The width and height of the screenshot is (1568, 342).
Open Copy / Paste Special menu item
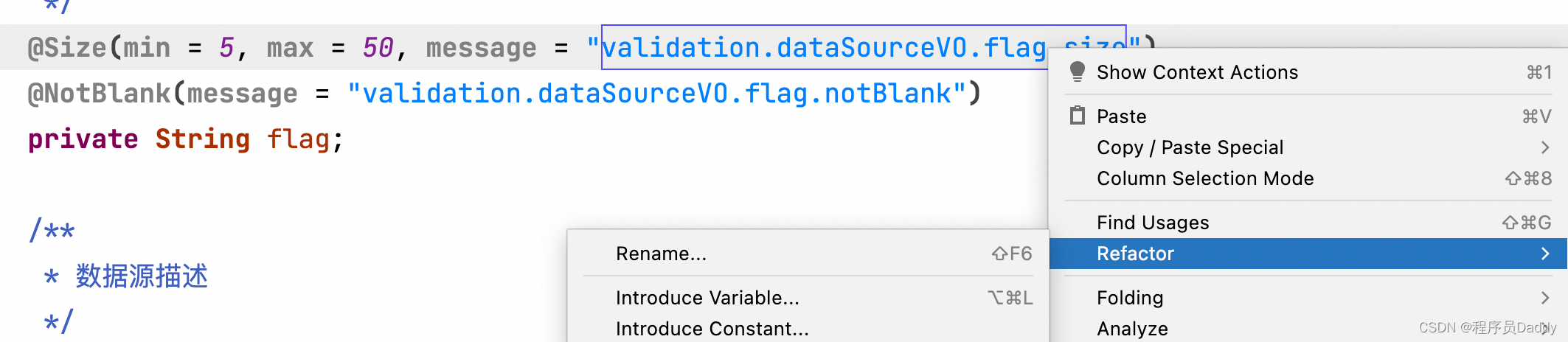[x=1308, y=147]
